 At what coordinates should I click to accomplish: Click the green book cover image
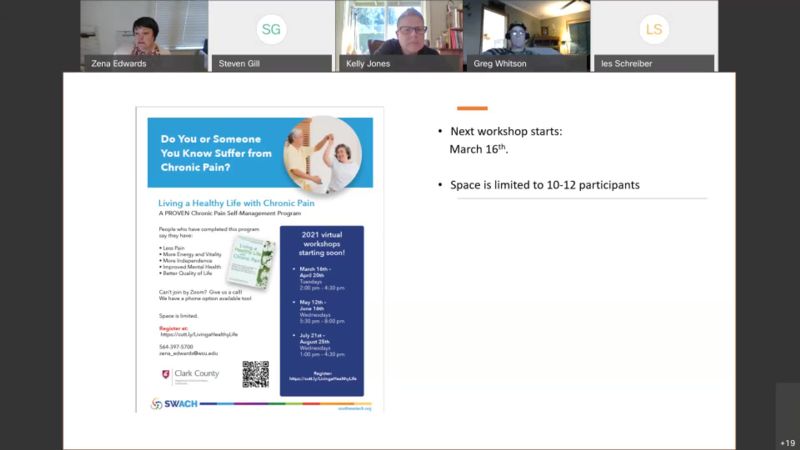point(249,262)
